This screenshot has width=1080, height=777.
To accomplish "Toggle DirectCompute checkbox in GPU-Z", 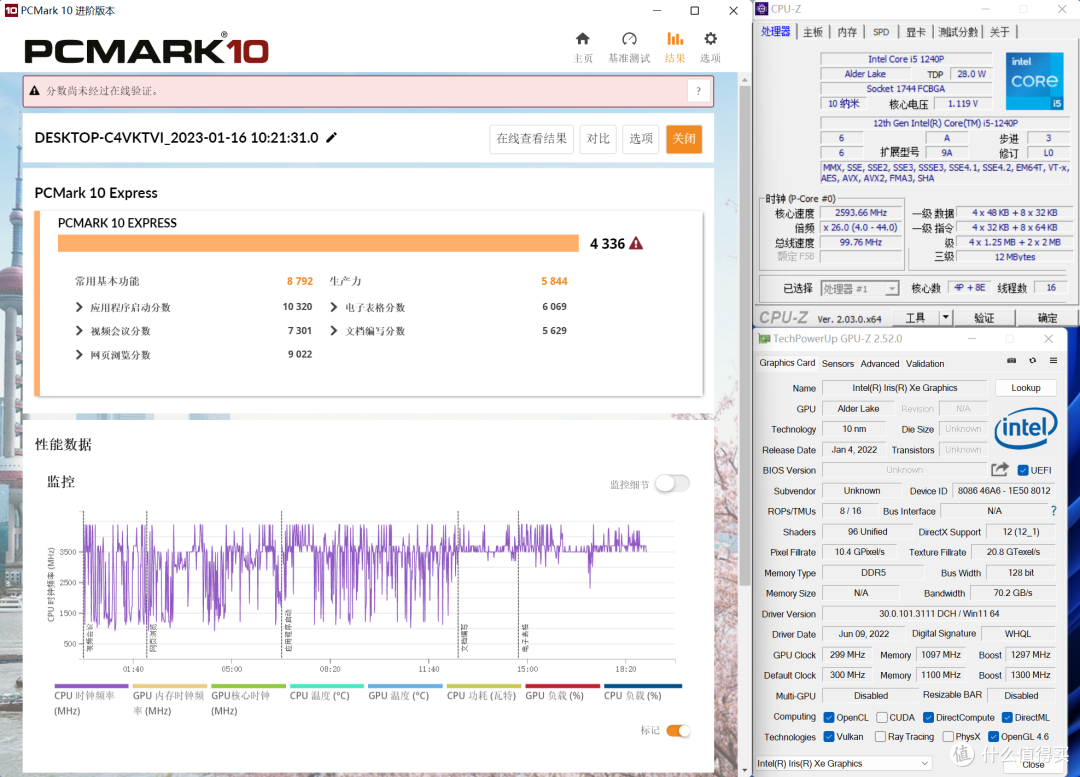I will tap(928, 717).
